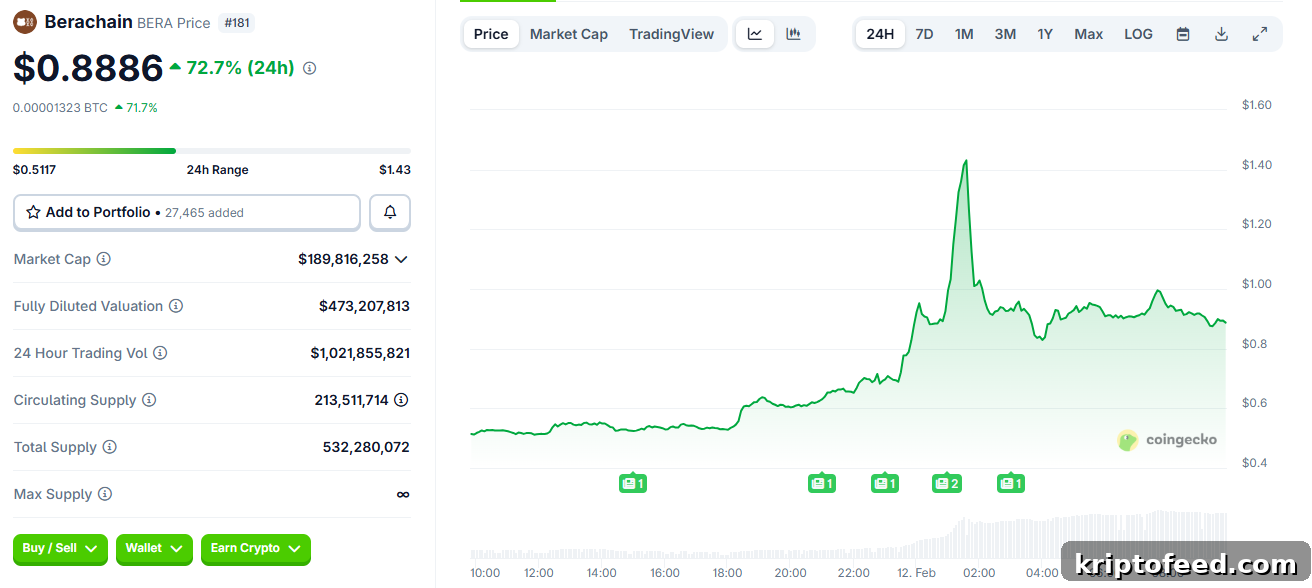Click the info icon next to Circulating Supply label
Screen dimensions: 1312x588
point(149,400)
